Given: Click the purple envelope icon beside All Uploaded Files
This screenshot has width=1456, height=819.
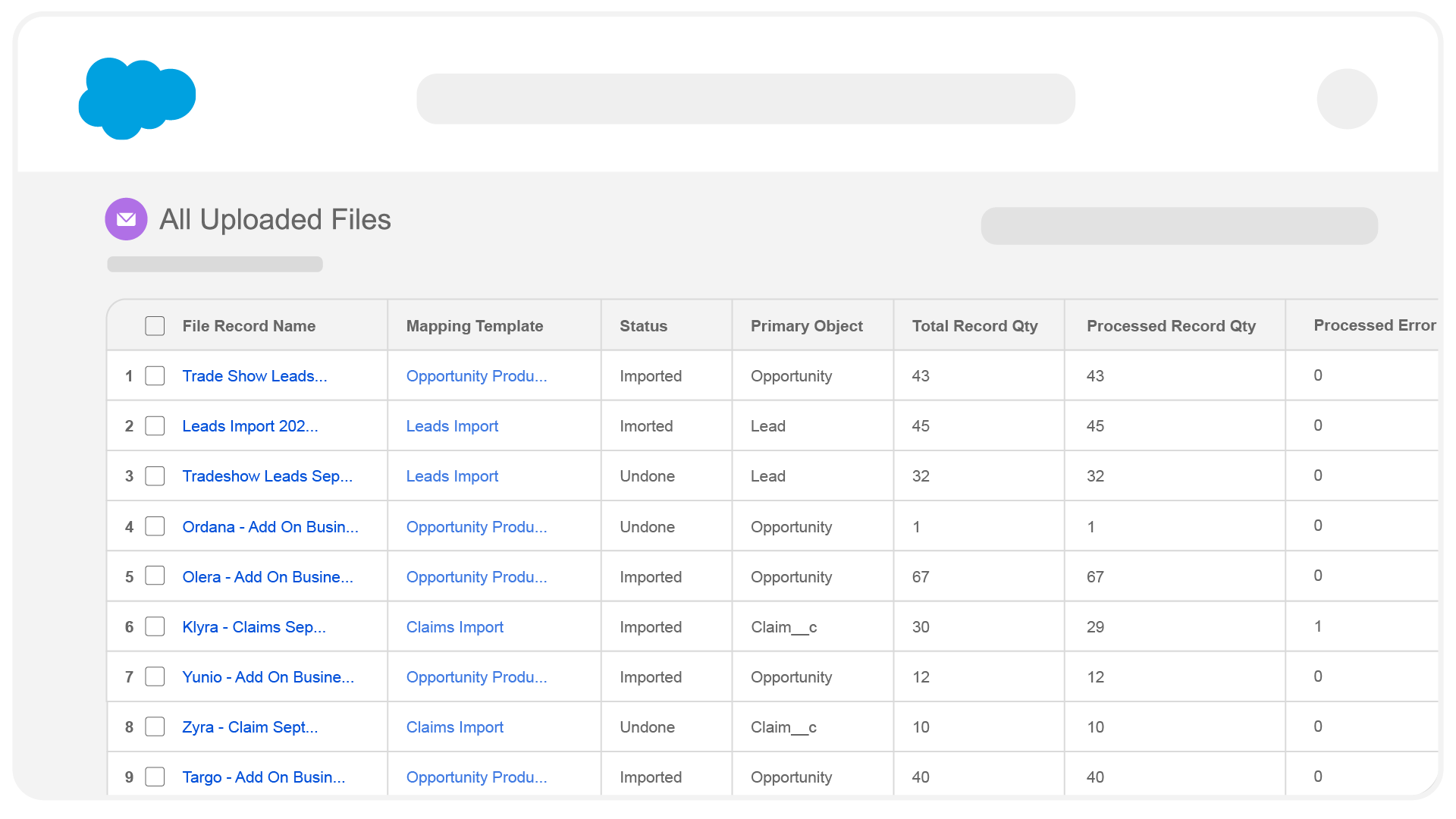Looking at the screenshot, I should click(x=126, y=219).
